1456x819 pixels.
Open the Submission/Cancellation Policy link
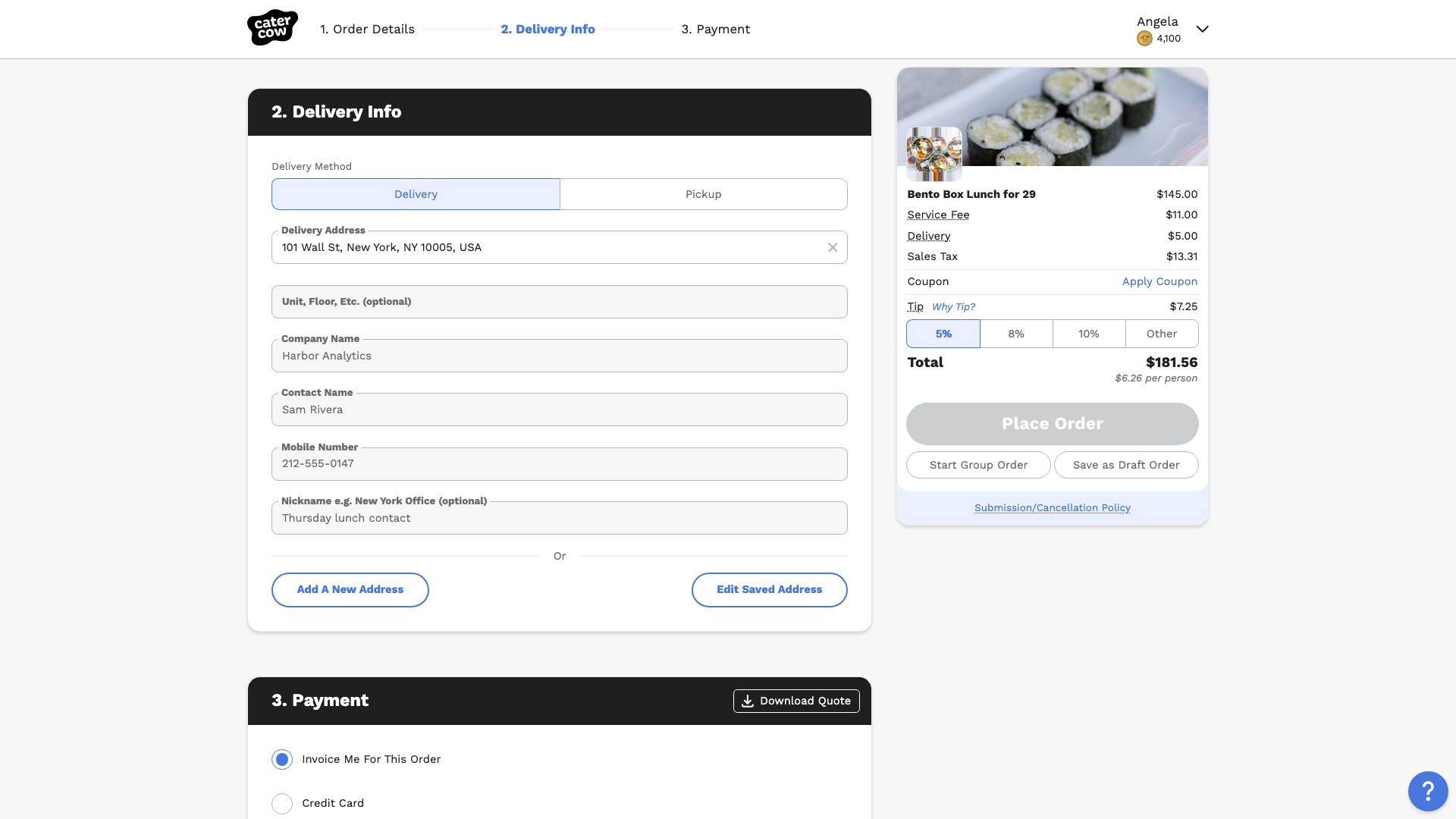click(x=1052, y=507)
